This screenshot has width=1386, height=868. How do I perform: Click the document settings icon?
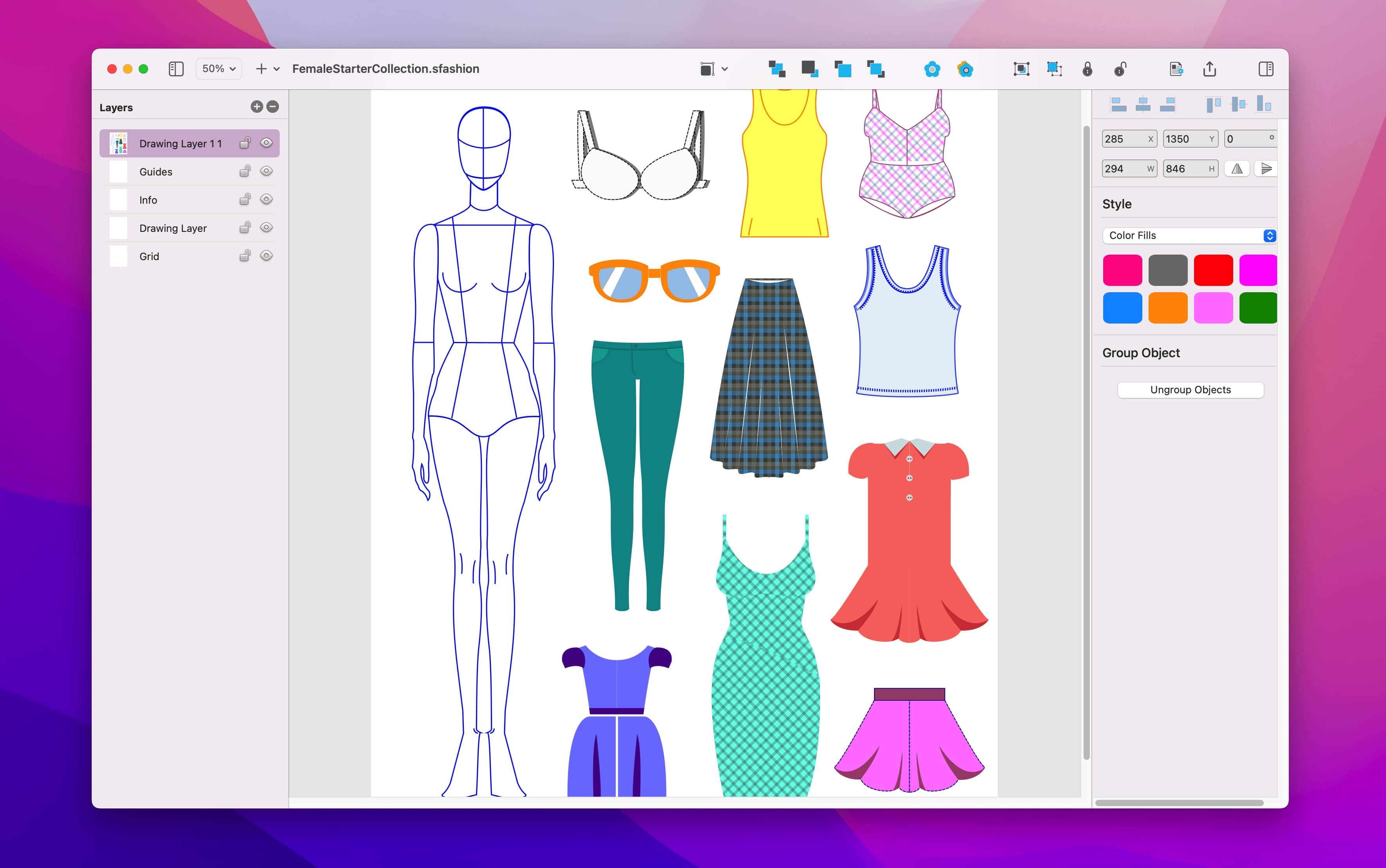click(x=1176, y=69)
